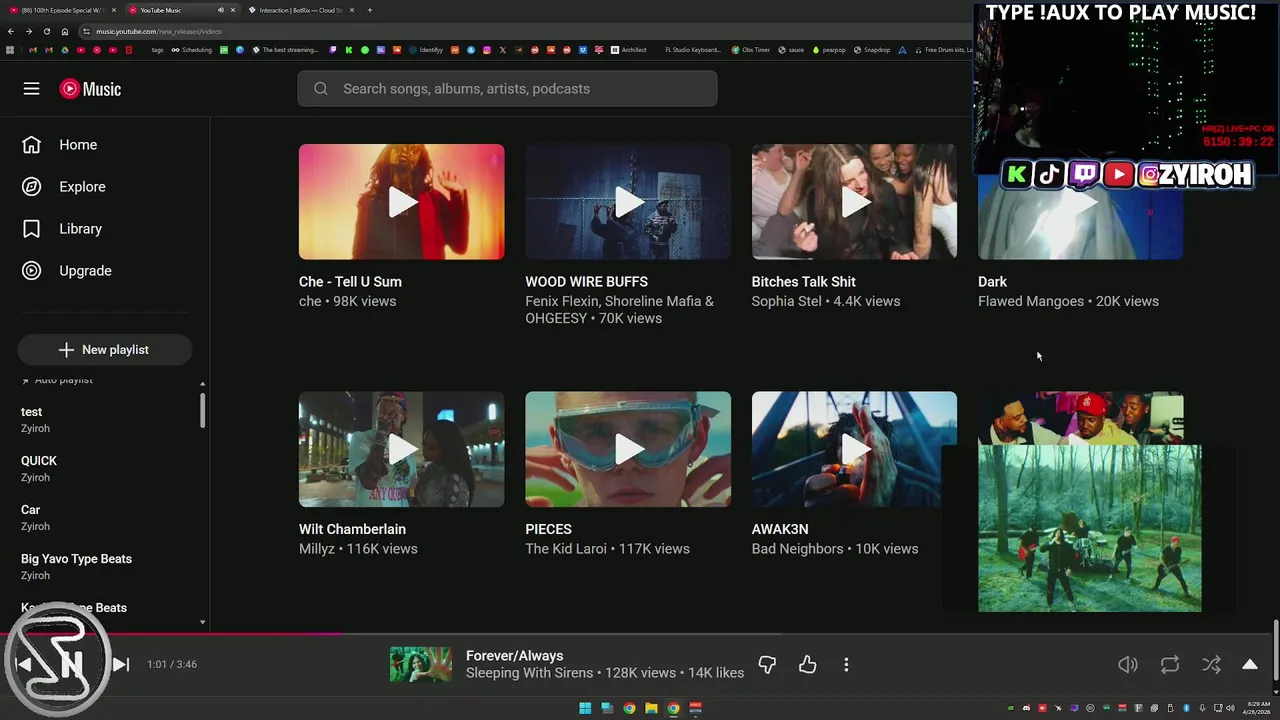Click the 'Bad Neighbors • 10K views' text
The height and width of the screenshot is (720, 1280).
834,549
